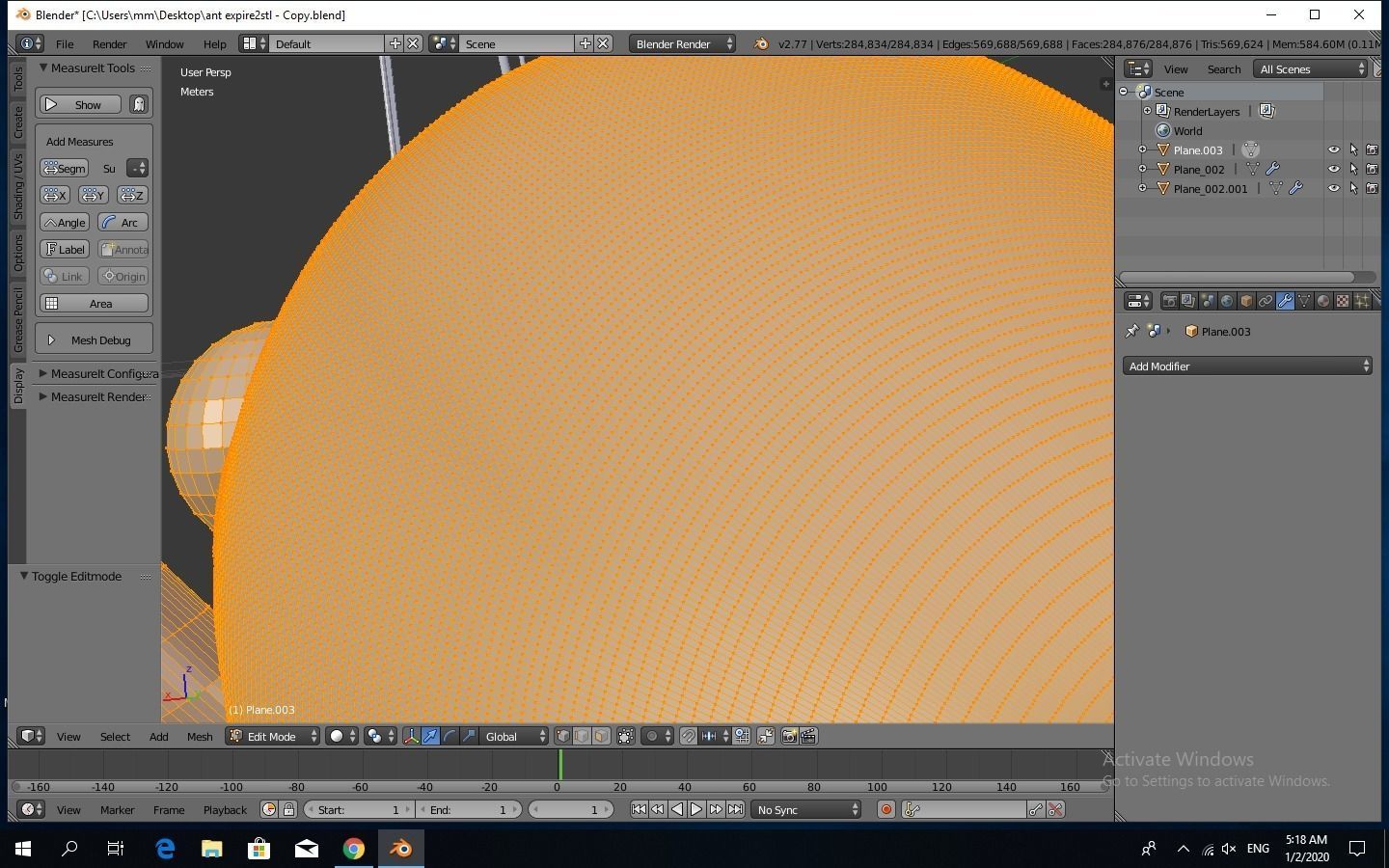Screen dimensions: 1389x868
Task: Open the Particles properties tab icon
Action: coord(1362,302)
